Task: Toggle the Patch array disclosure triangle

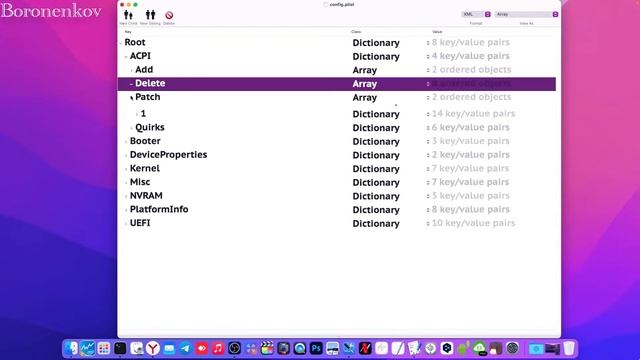Action: [131, 98]
